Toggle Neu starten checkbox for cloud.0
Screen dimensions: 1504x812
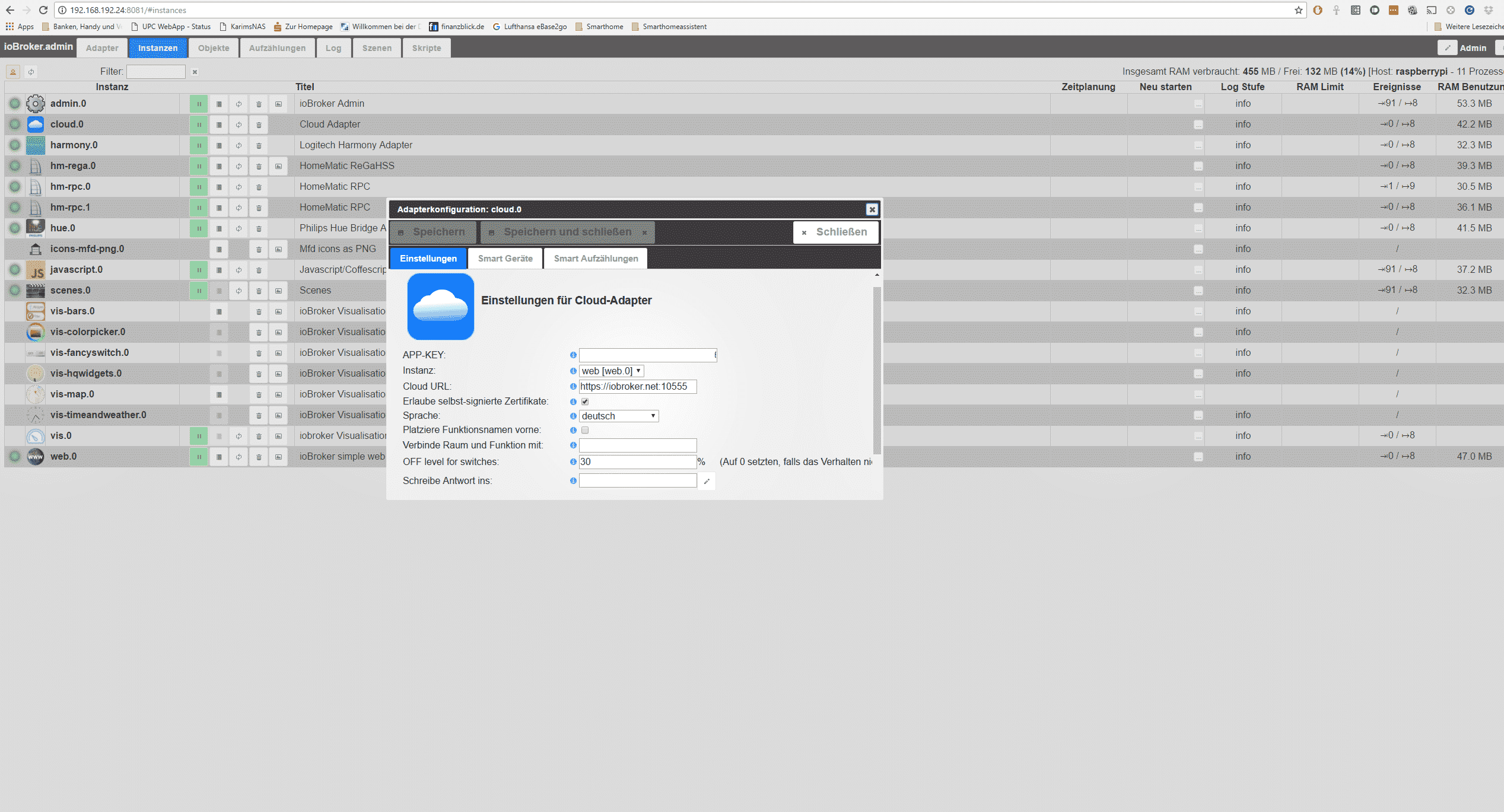[1198, 125]
